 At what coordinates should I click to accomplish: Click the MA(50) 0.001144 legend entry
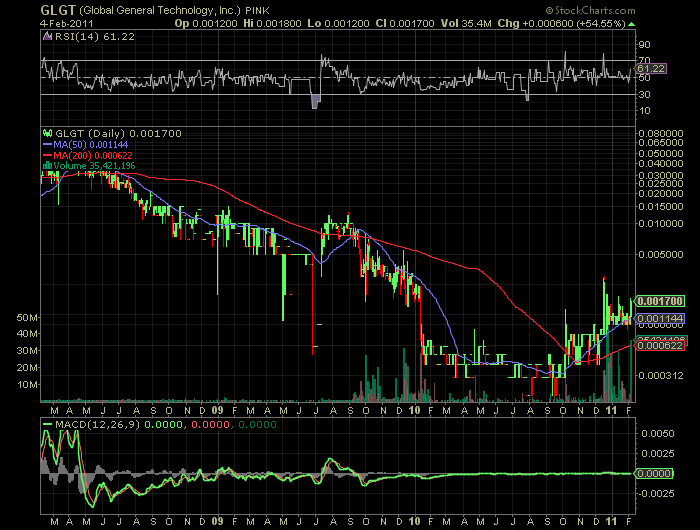point(91,145)
